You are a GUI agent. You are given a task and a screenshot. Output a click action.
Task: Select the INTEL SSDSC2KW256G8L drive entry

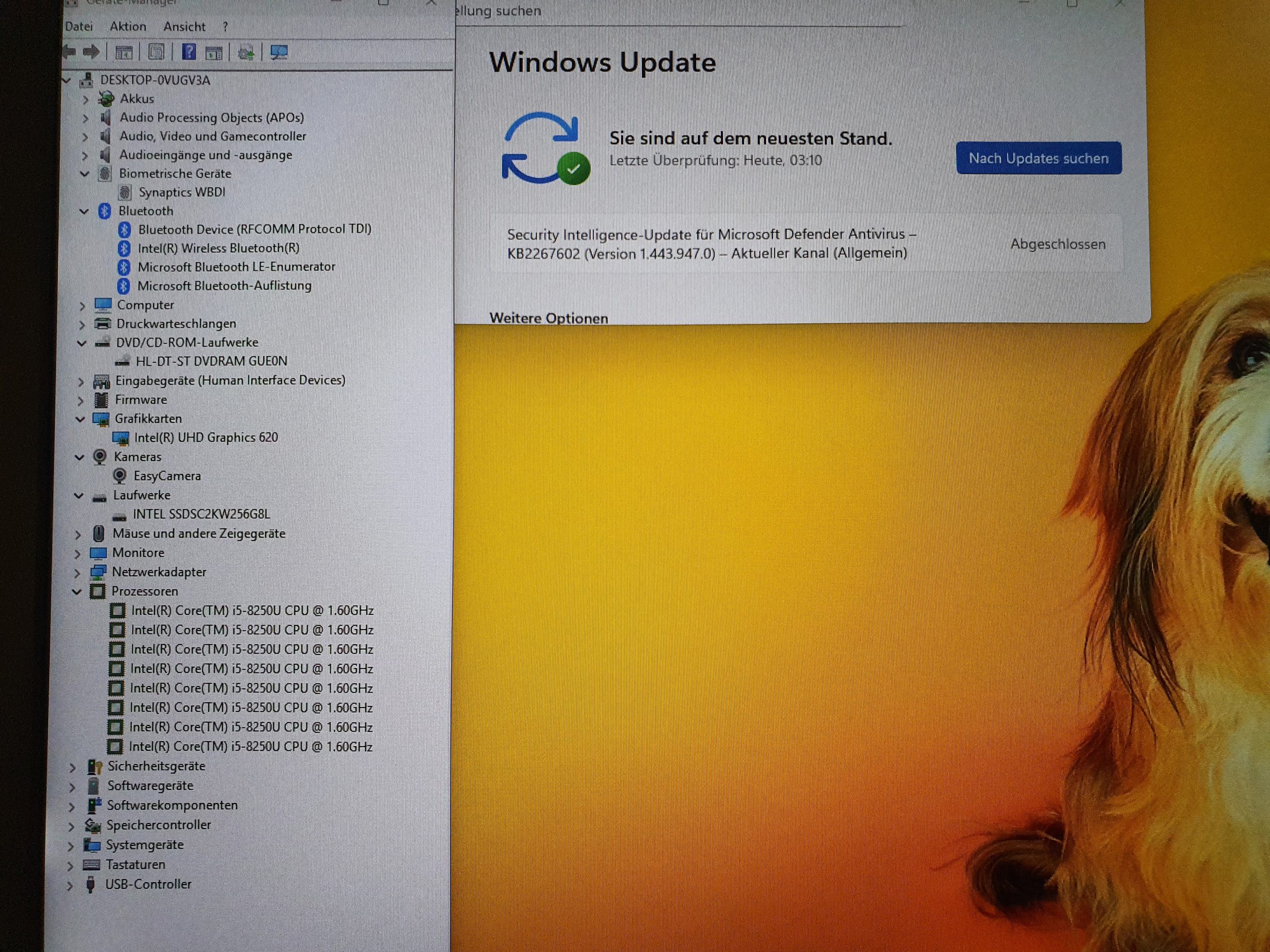point(201,514)
